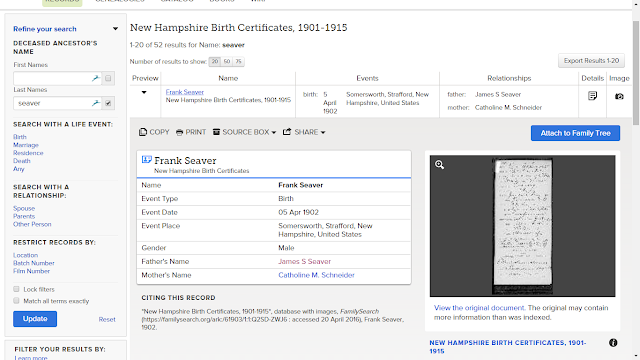Click the Update search button
Screen dimensions: 640x360
(35, 319)
